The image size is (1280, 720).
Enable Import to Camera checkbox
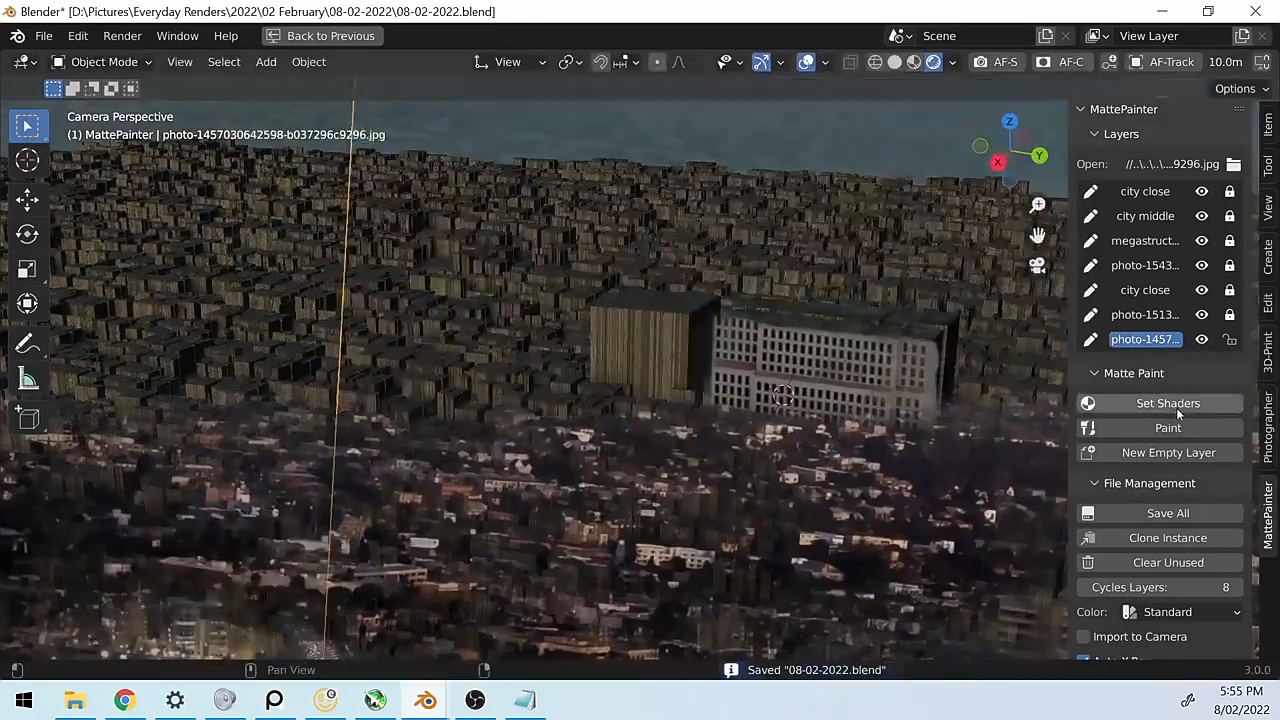tap(1083, 637)
